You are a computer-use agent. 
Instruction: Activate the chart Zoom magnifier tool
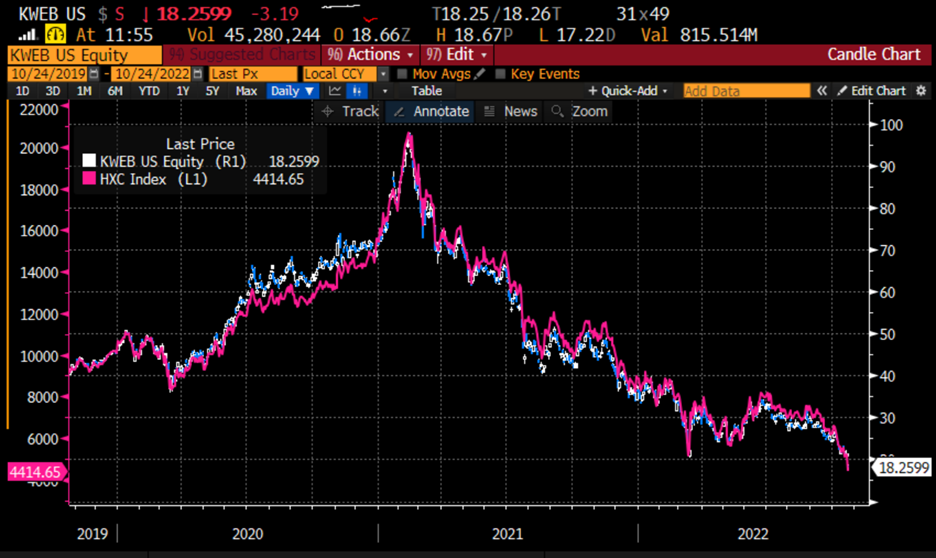[580, 112]
